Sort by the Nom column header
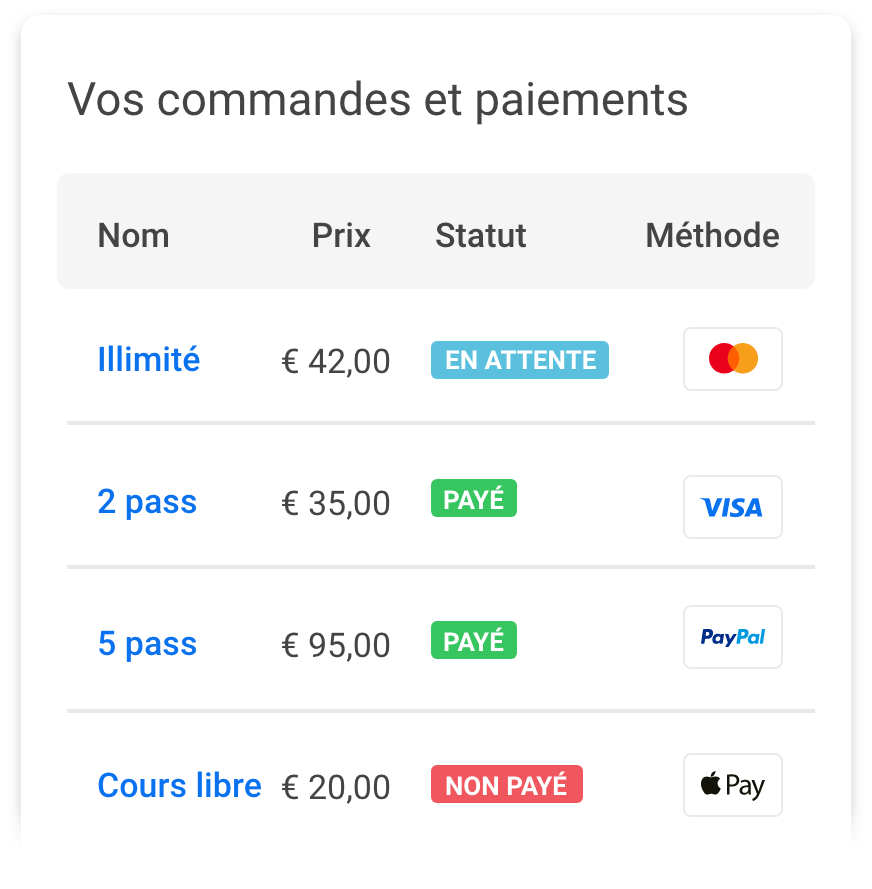 [133, 236]
